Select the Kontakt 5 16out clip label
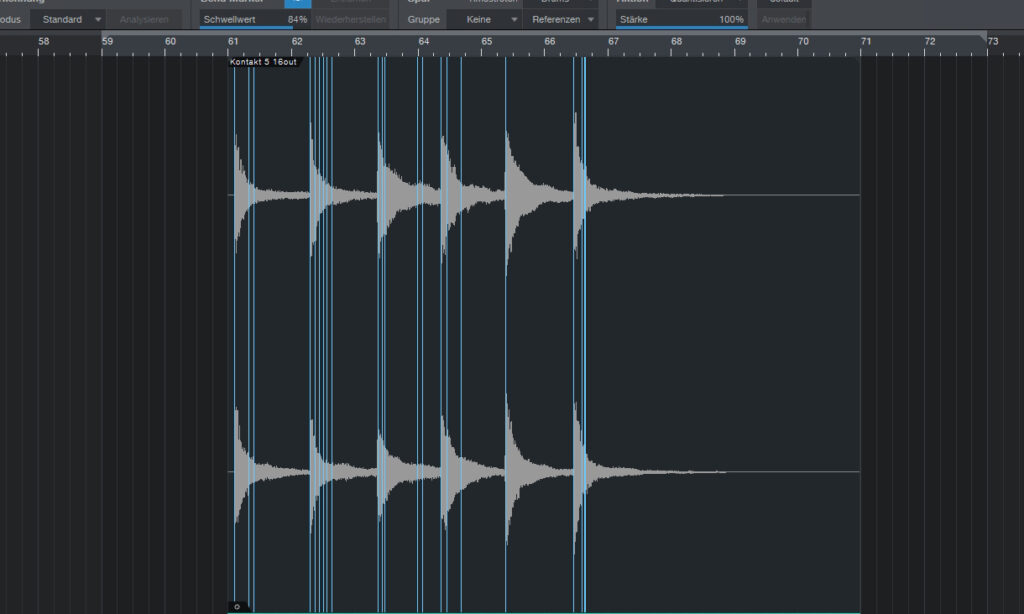The image size is (1024, 614). click(x=263, y=62)
